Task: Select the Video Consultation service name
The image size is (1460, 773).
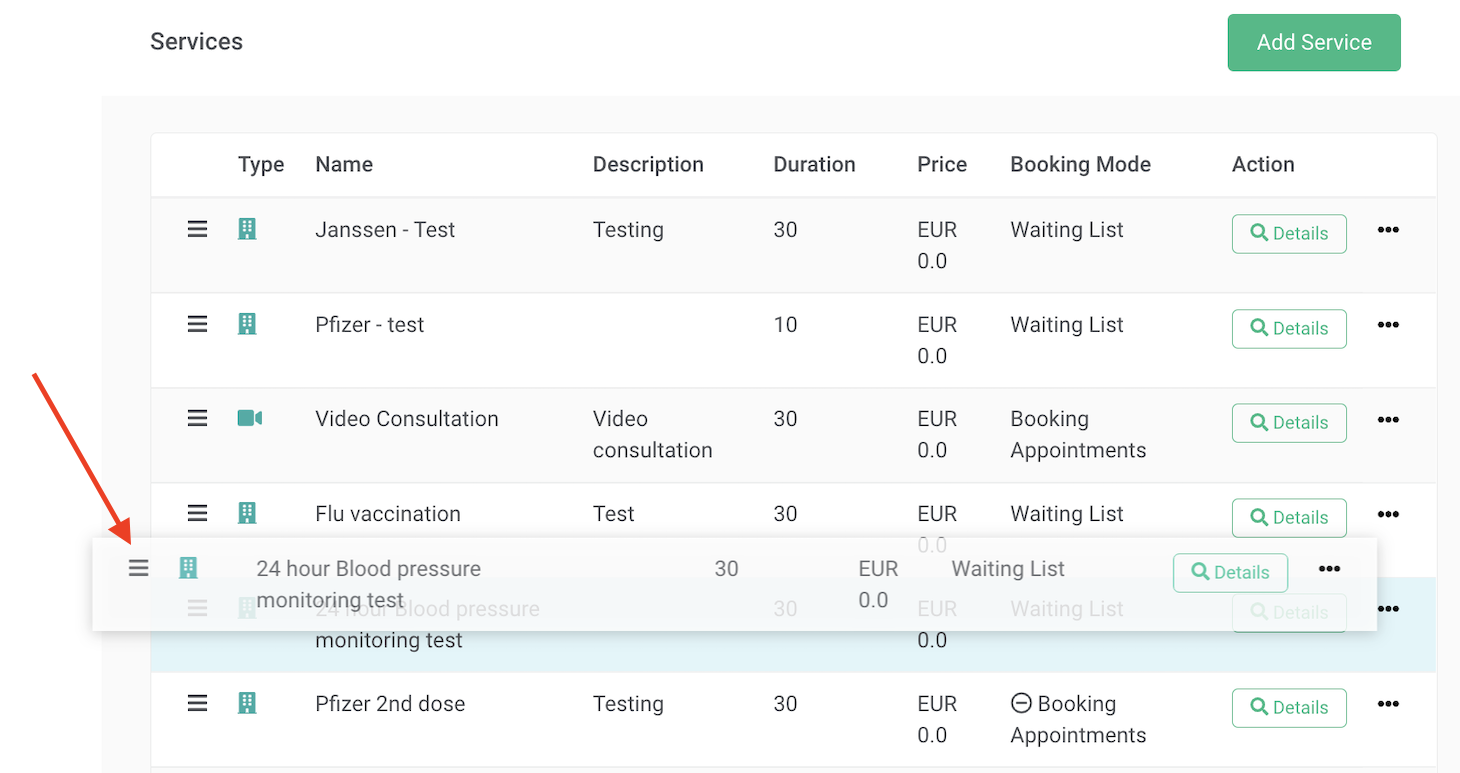Action: tap(407, 418)
